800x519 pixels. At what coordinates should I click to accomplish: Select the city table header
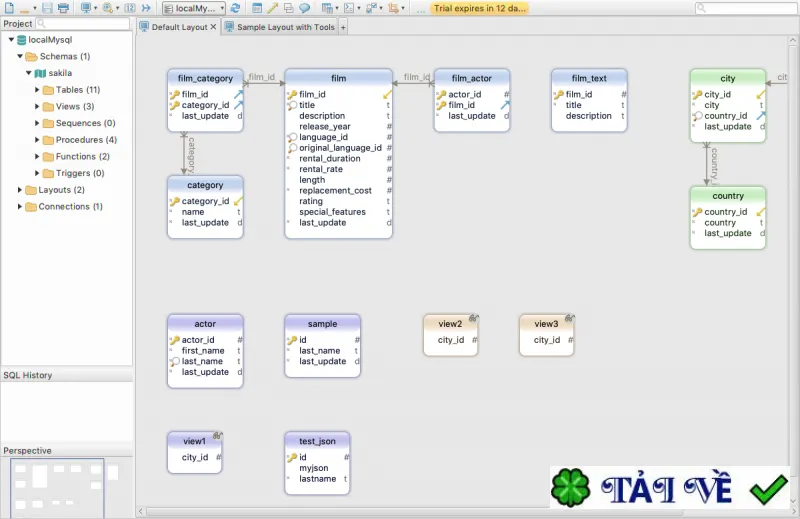coord(728,78)
